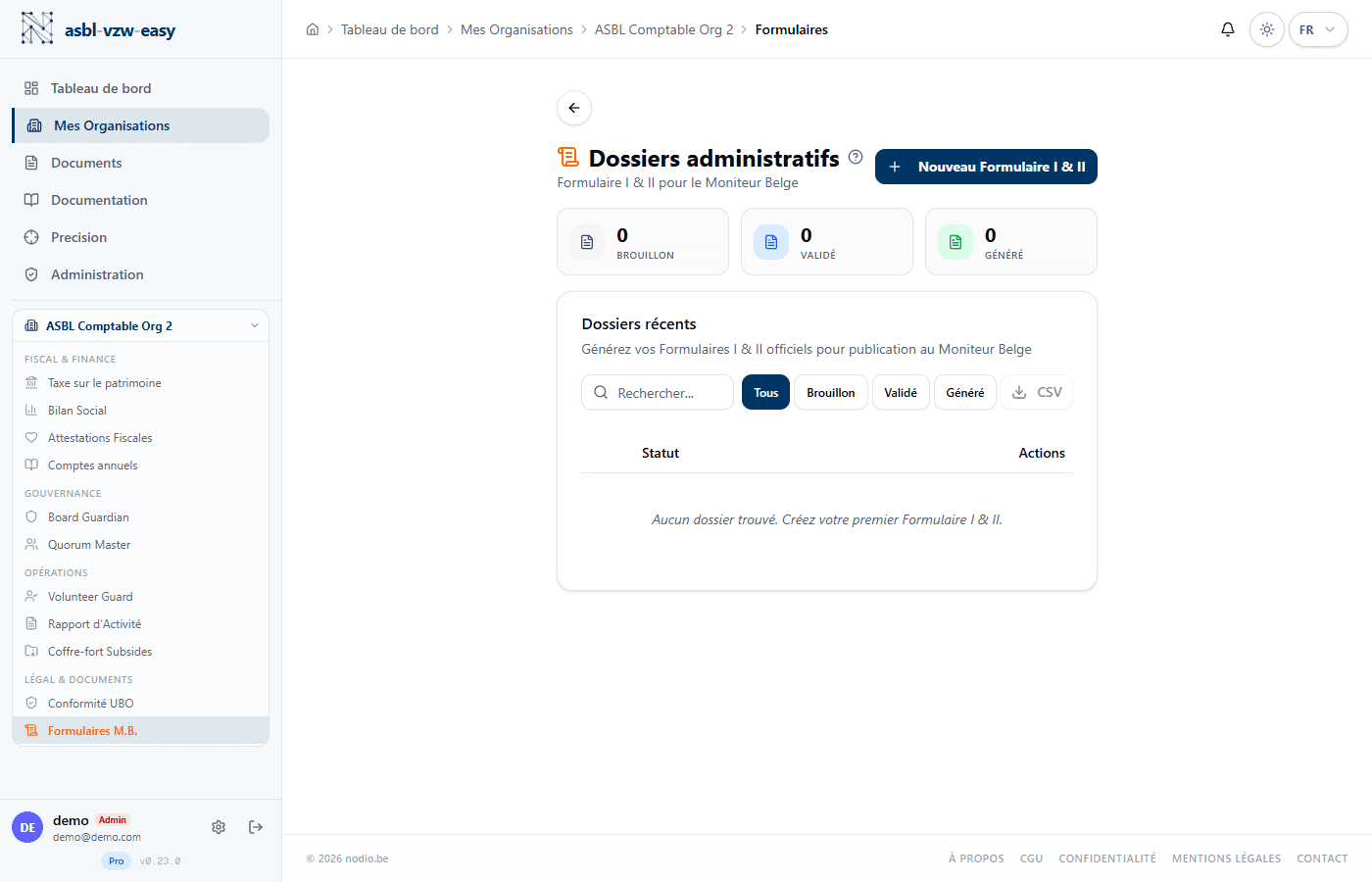The height and width of the screenshot is (882, 1372).
Task: Toggle the light/dark theme sun button
Action: 1267,29
